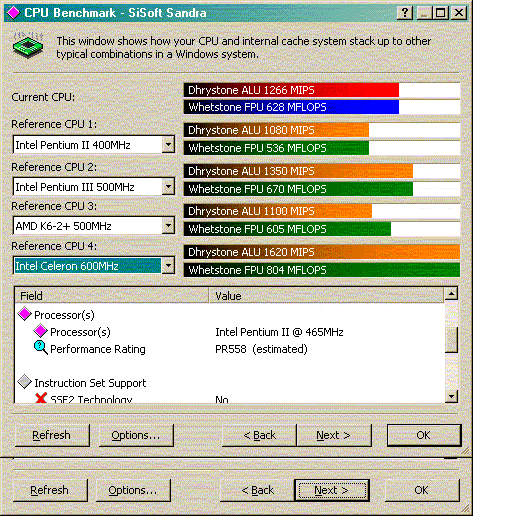Click the lower OK button
The width and height of the screenshot is (512, 516).
422,490
